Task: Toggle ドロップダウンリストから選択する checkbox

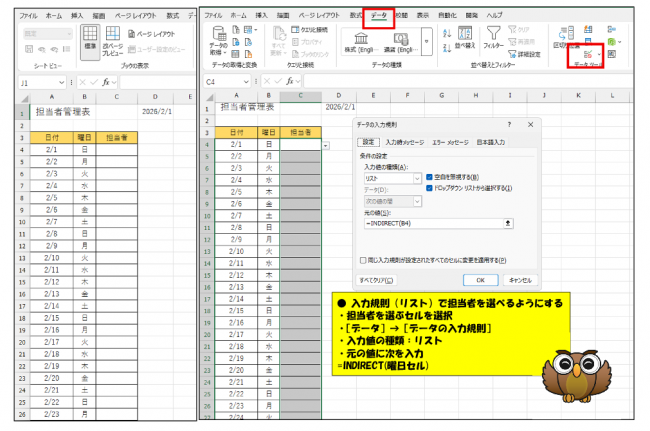Action: tap(429, 188)
